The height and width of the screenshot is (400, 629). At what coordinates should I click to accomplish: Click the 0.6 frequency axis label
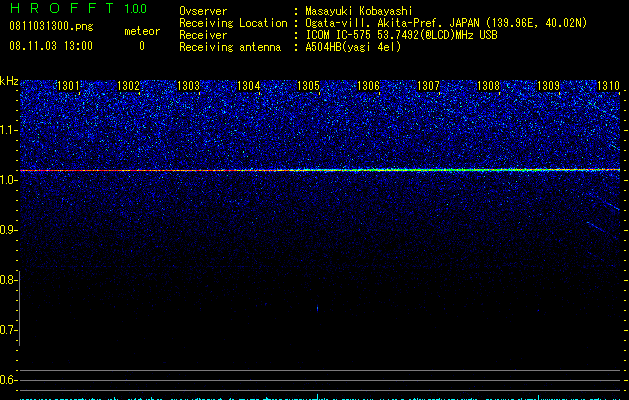pyautogui.click(x=9, y=380)
